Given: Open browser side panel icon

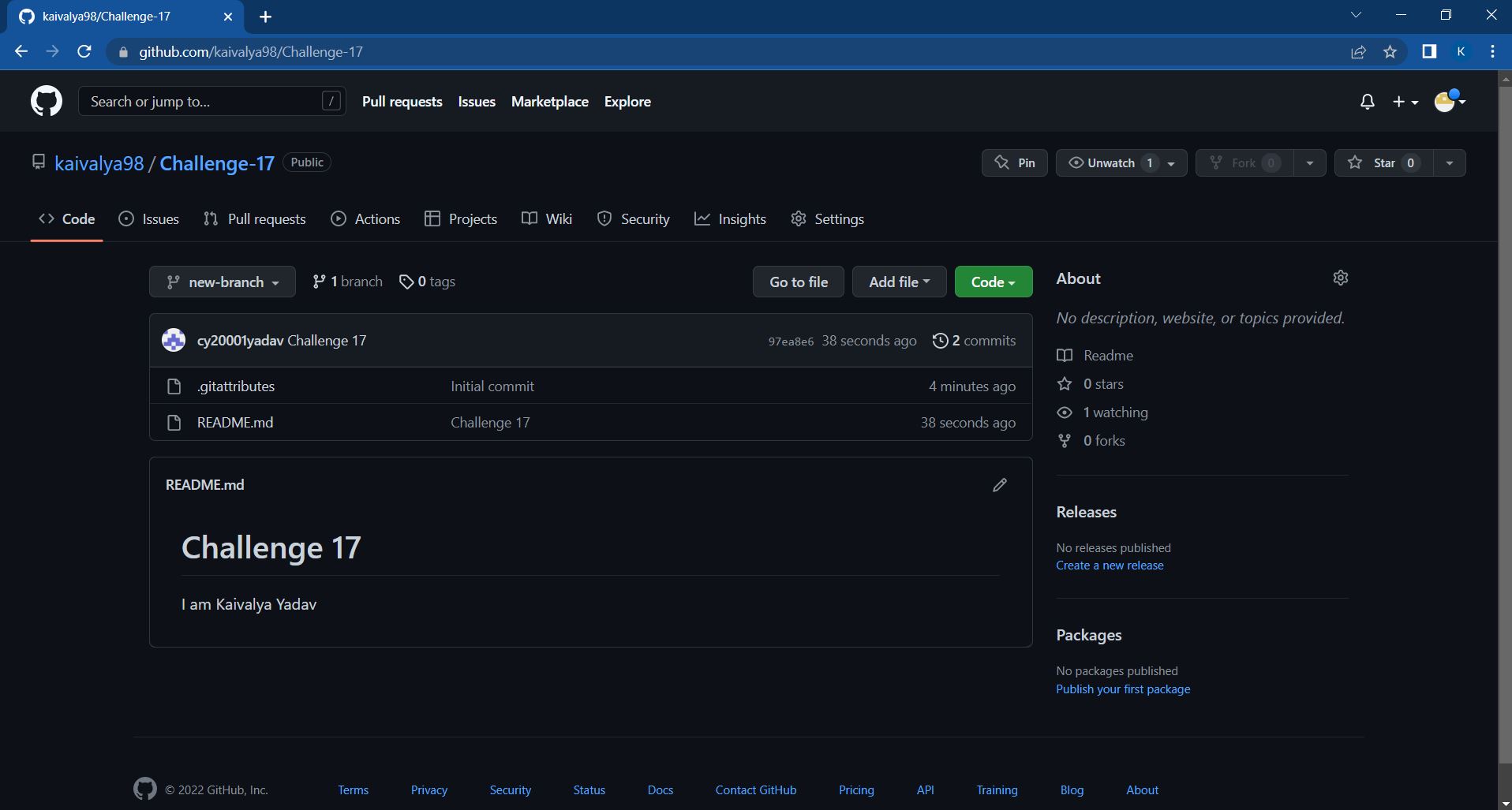Looking at the screenshot, I should 1428,51.
